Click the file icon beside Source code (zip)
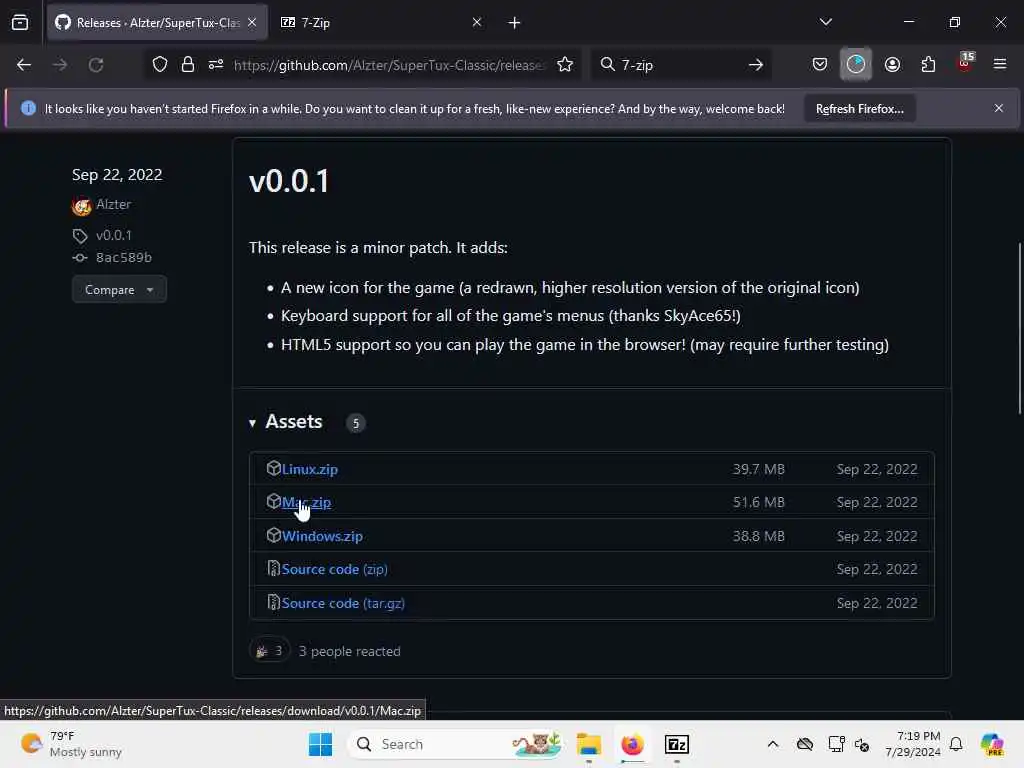 coord(273,568)
